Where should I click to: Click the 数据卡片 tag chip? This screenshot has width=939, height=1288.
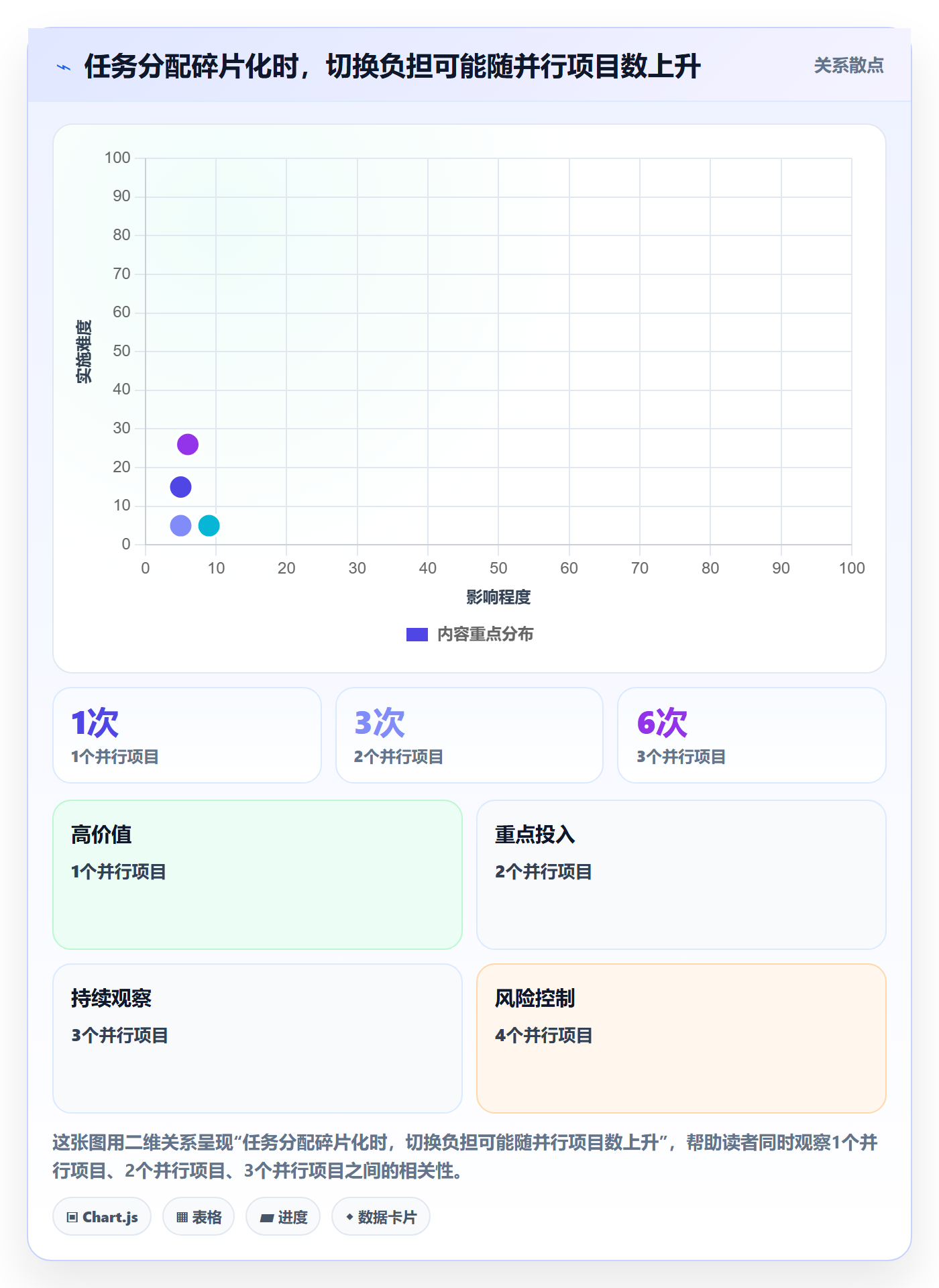click(x=381, y=1217)
